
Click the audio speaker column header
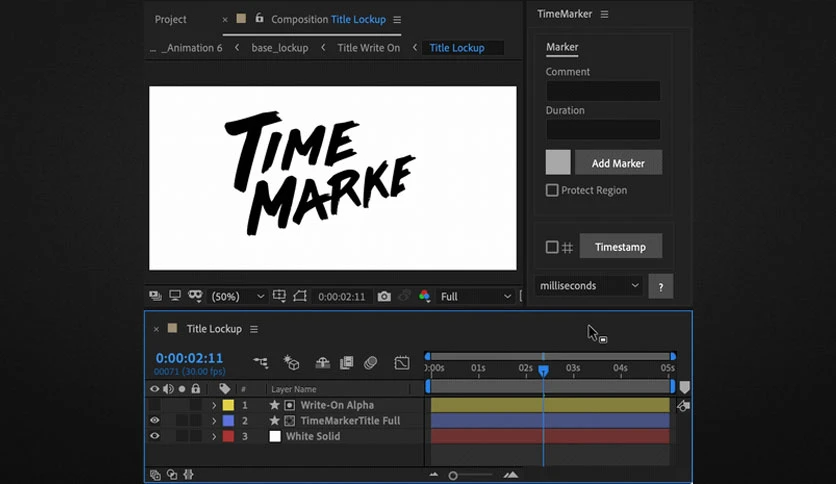(x=168, y=389)
